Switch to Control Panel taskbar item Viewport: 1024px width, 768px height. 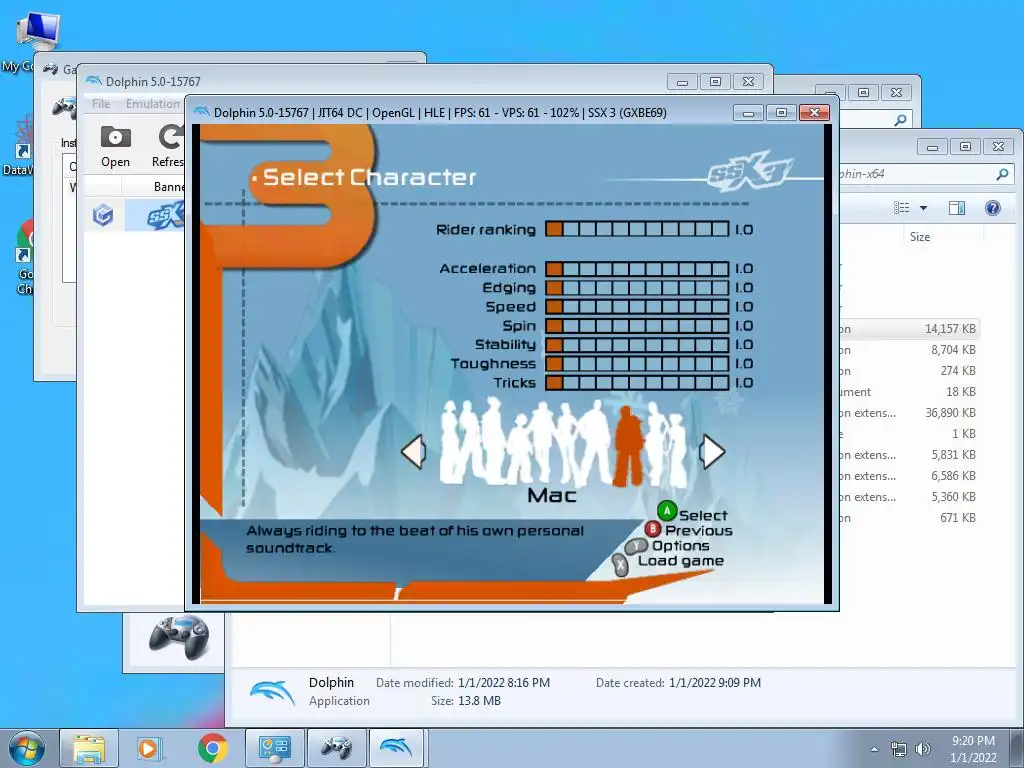click(274, 748)
